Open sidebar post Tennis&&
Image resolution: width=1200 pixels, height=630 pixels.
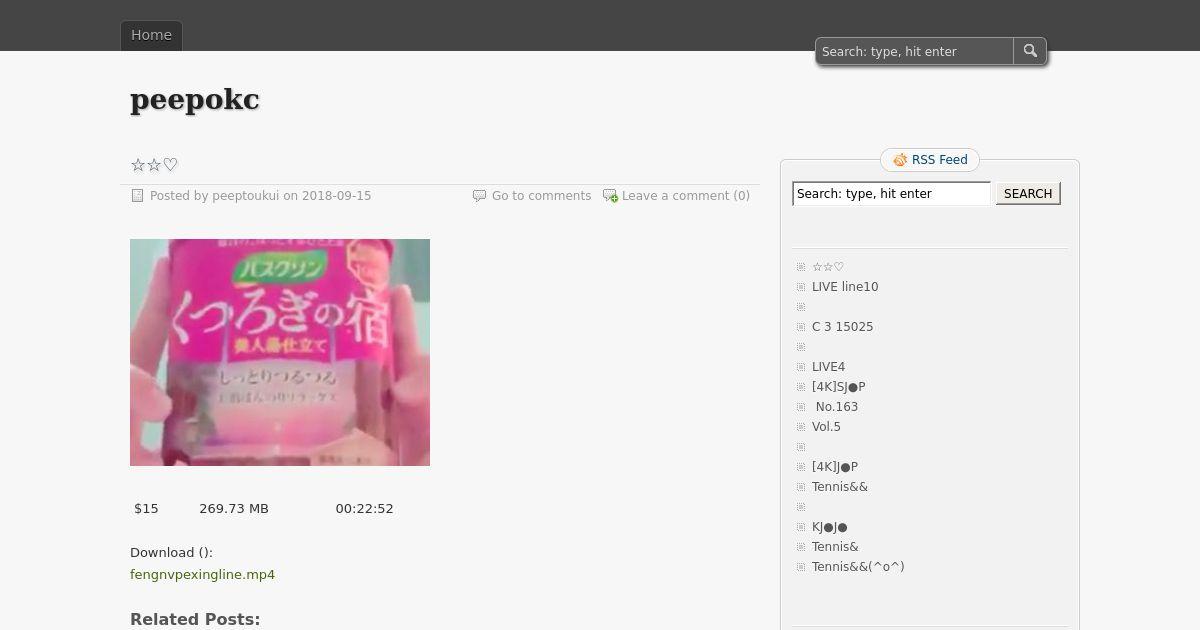point(840,487)
